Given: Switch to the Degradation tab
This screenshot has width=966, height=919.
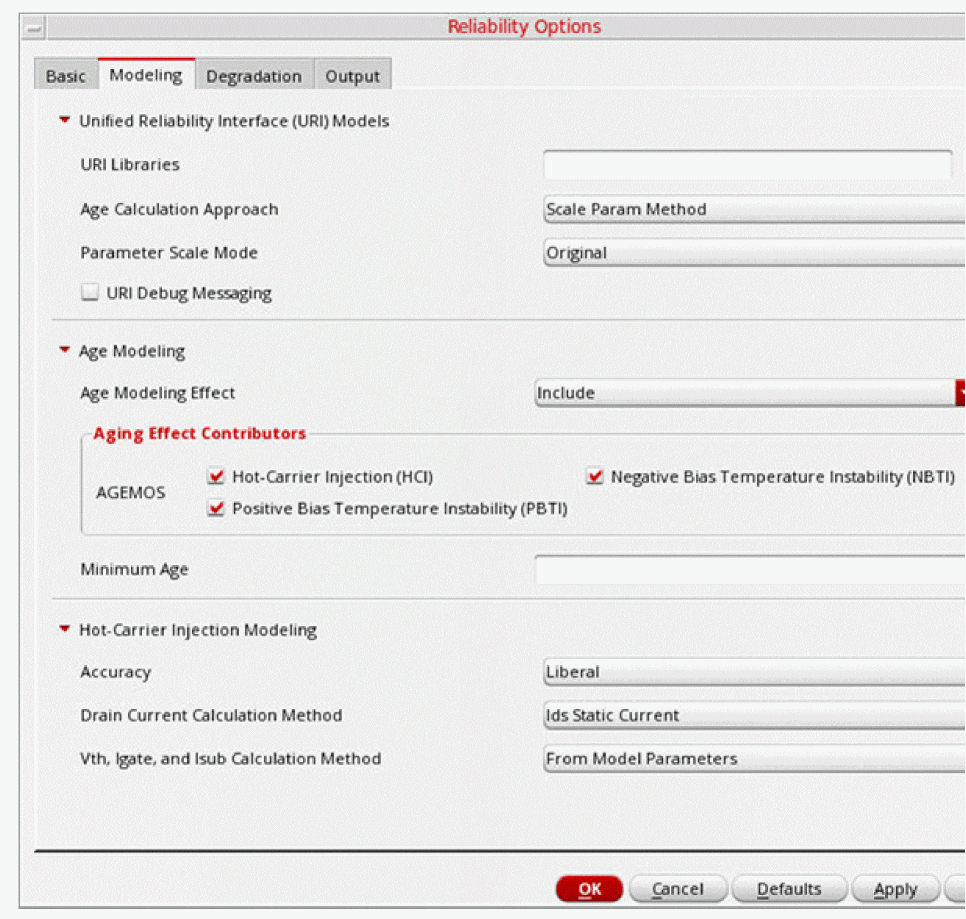Looking at the screenshot, I should [254, 76].
